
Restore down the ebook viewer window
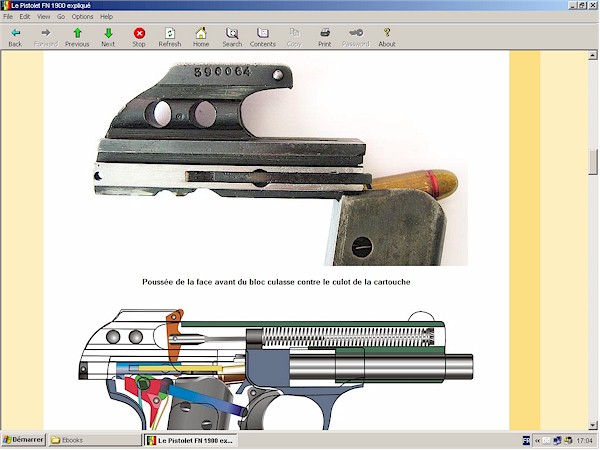[x=582, y=5]
